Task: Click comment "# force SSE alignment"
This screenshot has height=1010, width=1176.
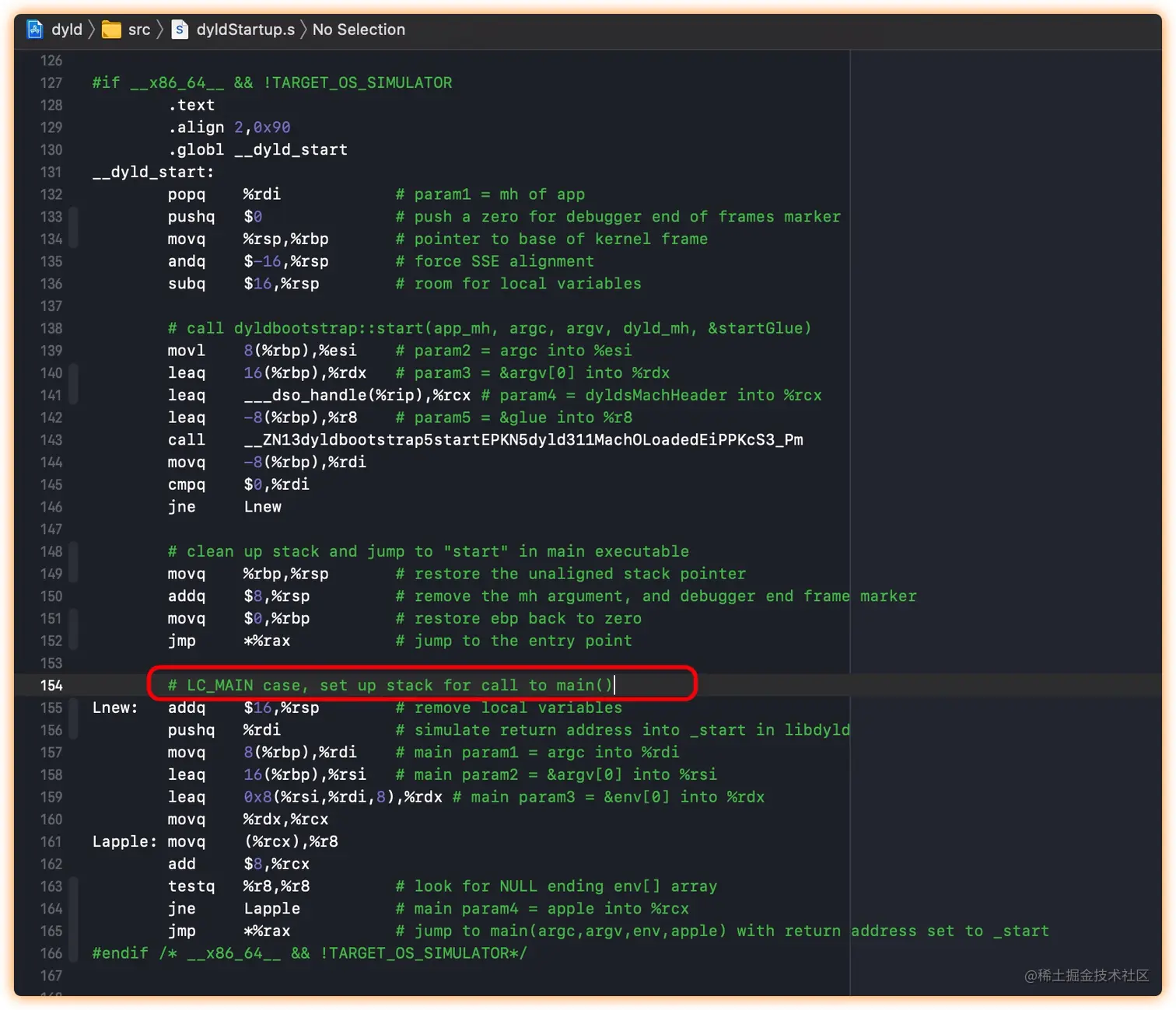Action: [495, 261]
